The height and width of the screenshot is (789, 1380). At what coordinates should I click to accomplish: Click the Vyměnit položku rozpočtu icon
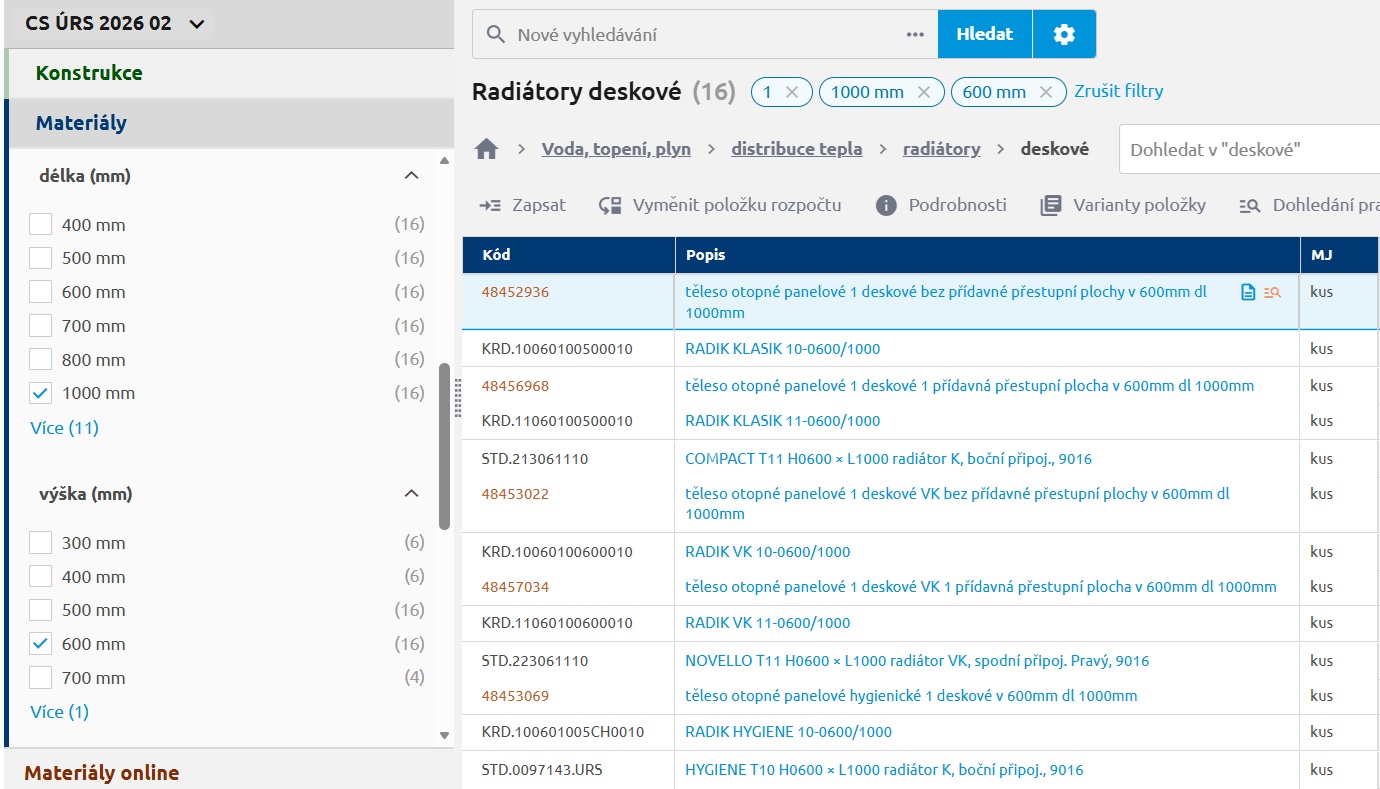pyautogui.click(x=610, y=205)
